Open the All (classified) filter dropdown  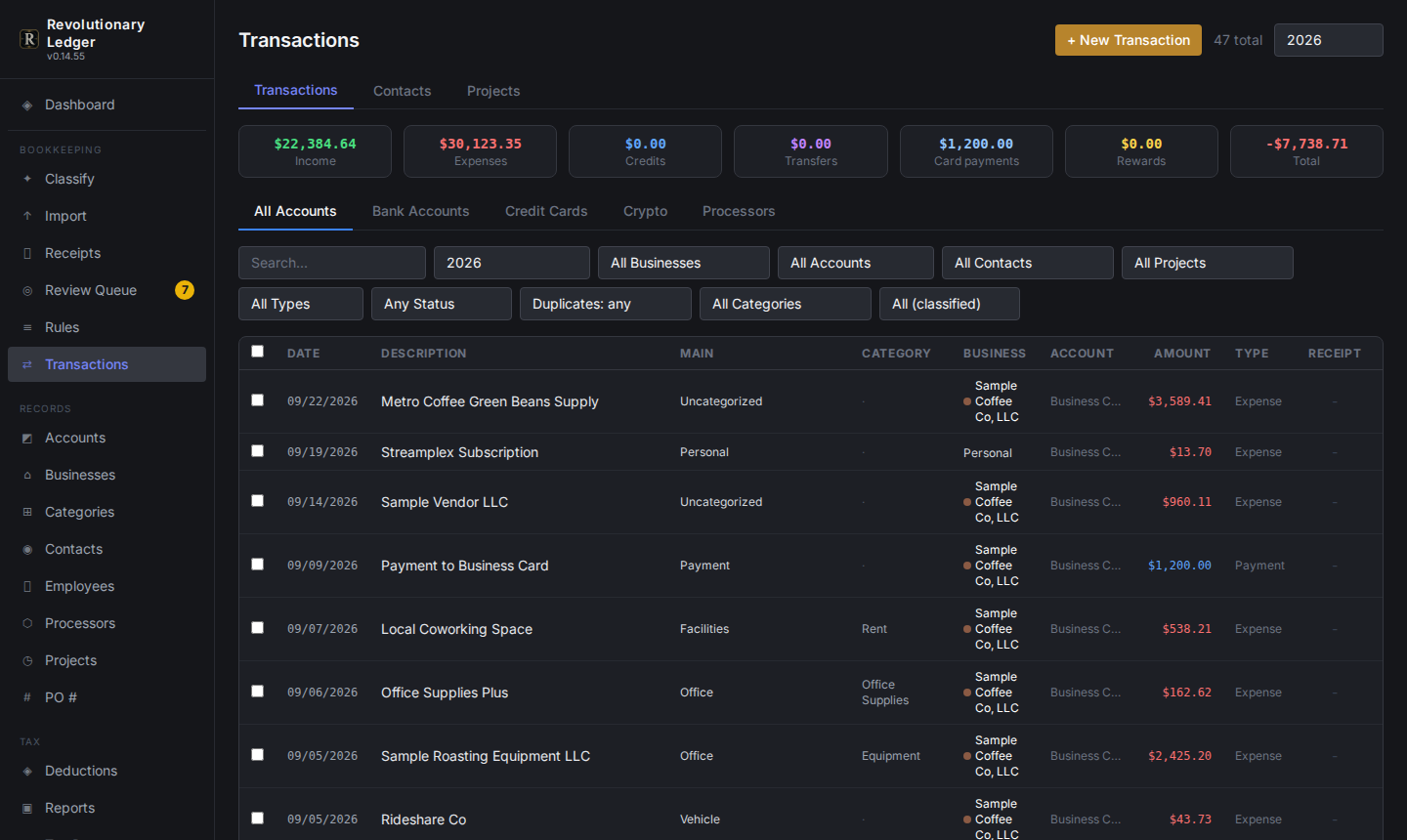pyautogui.click(x=950, y=304)
